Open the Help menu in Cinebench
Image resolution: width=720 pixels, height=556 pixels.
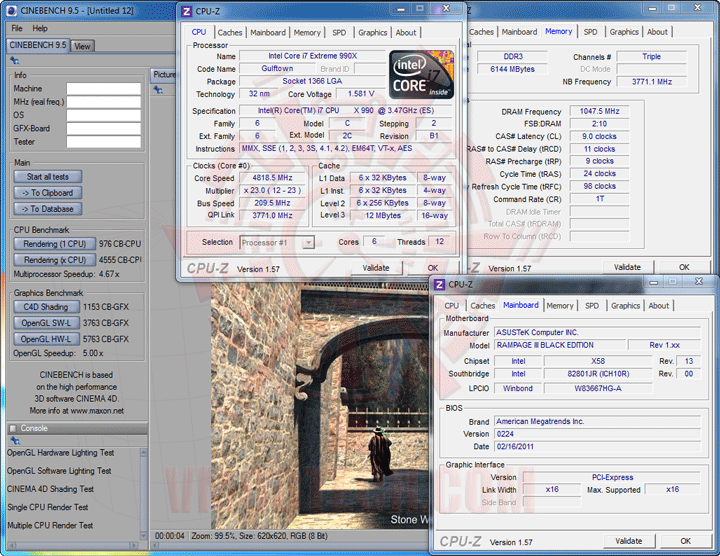tap(40, 28)
